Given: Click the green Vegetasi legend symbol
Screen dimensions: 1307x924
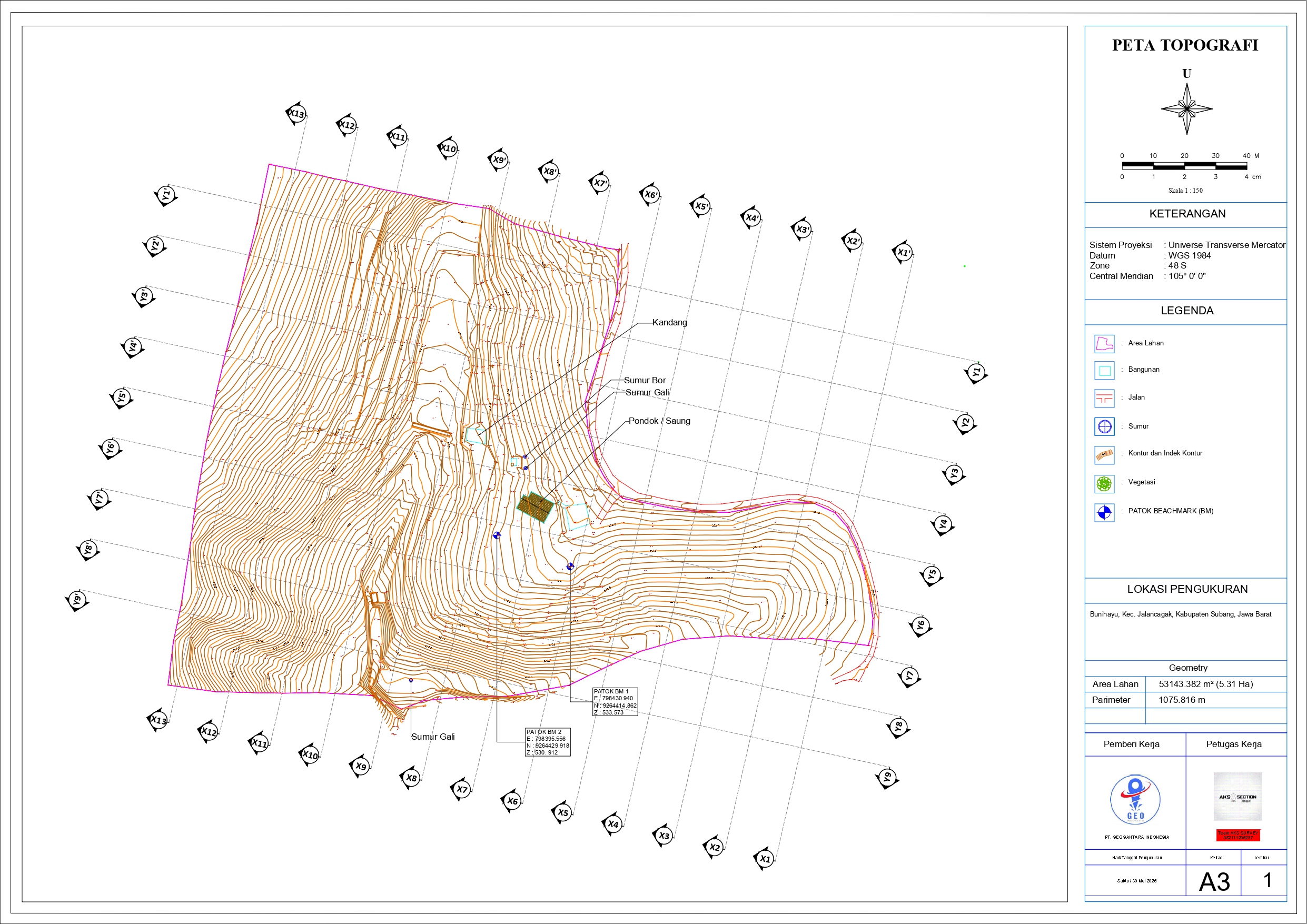Looking at the screenshot, I should (1104, 483).
